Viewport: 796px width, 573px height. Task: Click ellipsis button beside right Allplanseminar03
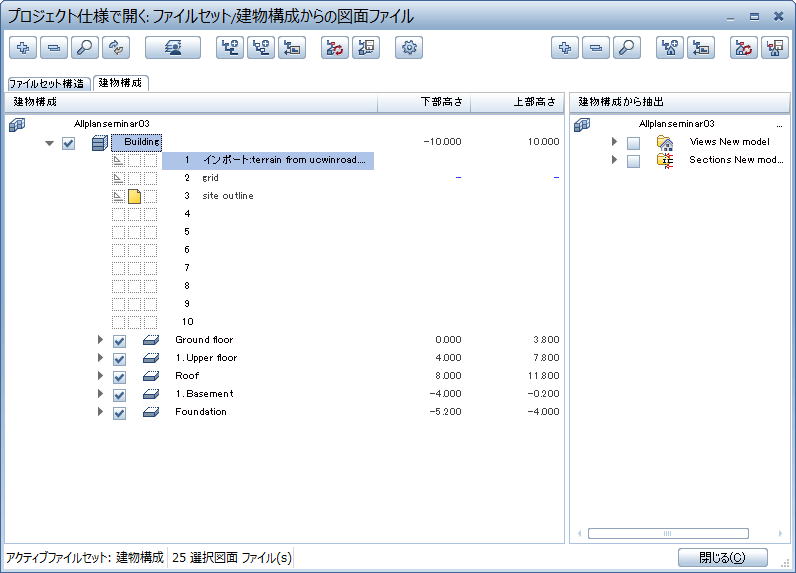tap(779, 124)
